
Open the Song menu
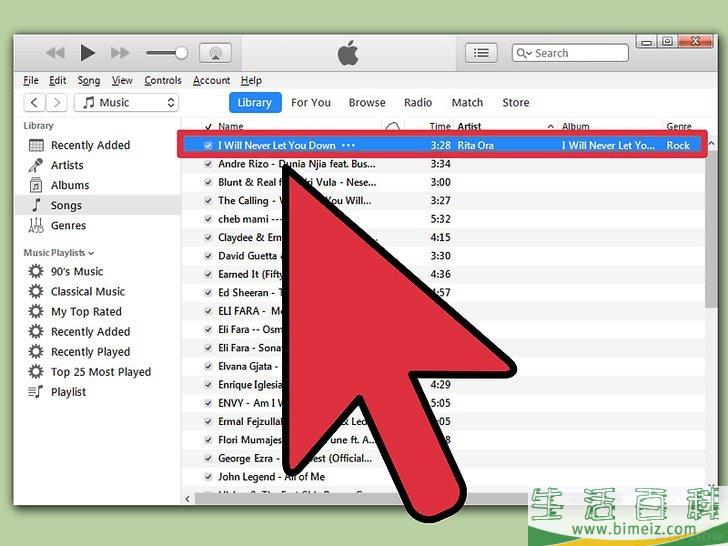[89, 81]
